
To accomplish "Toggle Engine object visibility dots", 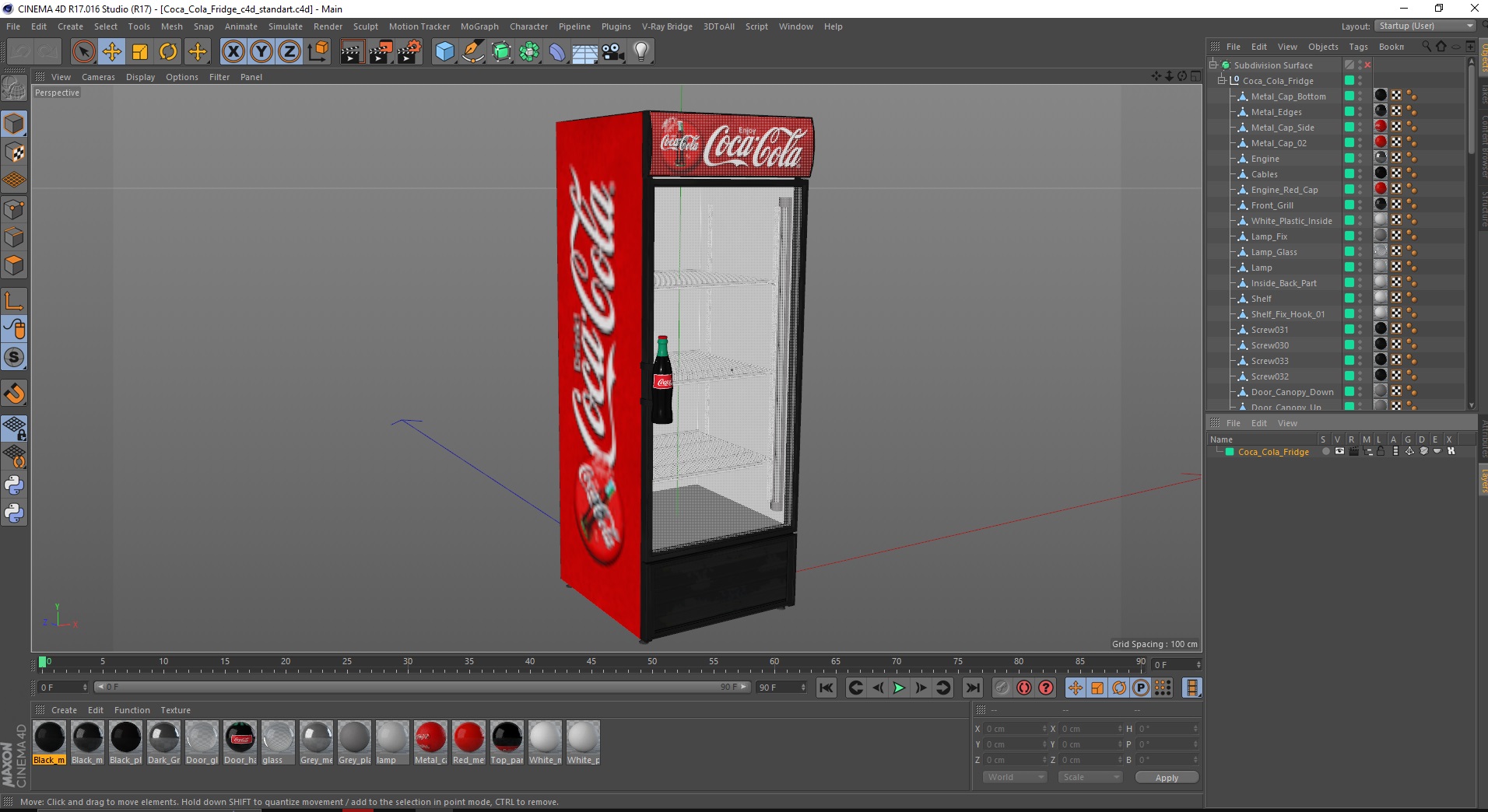I will (1360, 159).
